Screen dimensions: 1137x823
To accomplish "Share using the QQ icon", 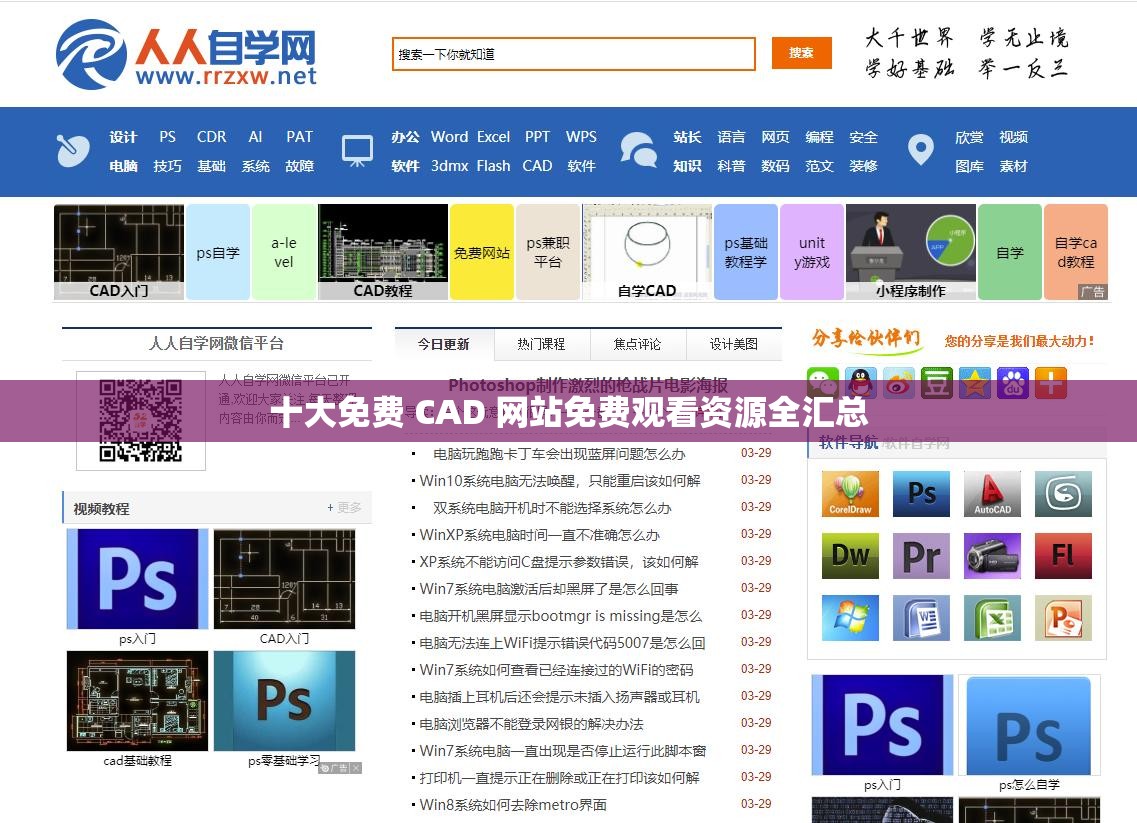I will (x=860, y=383).
